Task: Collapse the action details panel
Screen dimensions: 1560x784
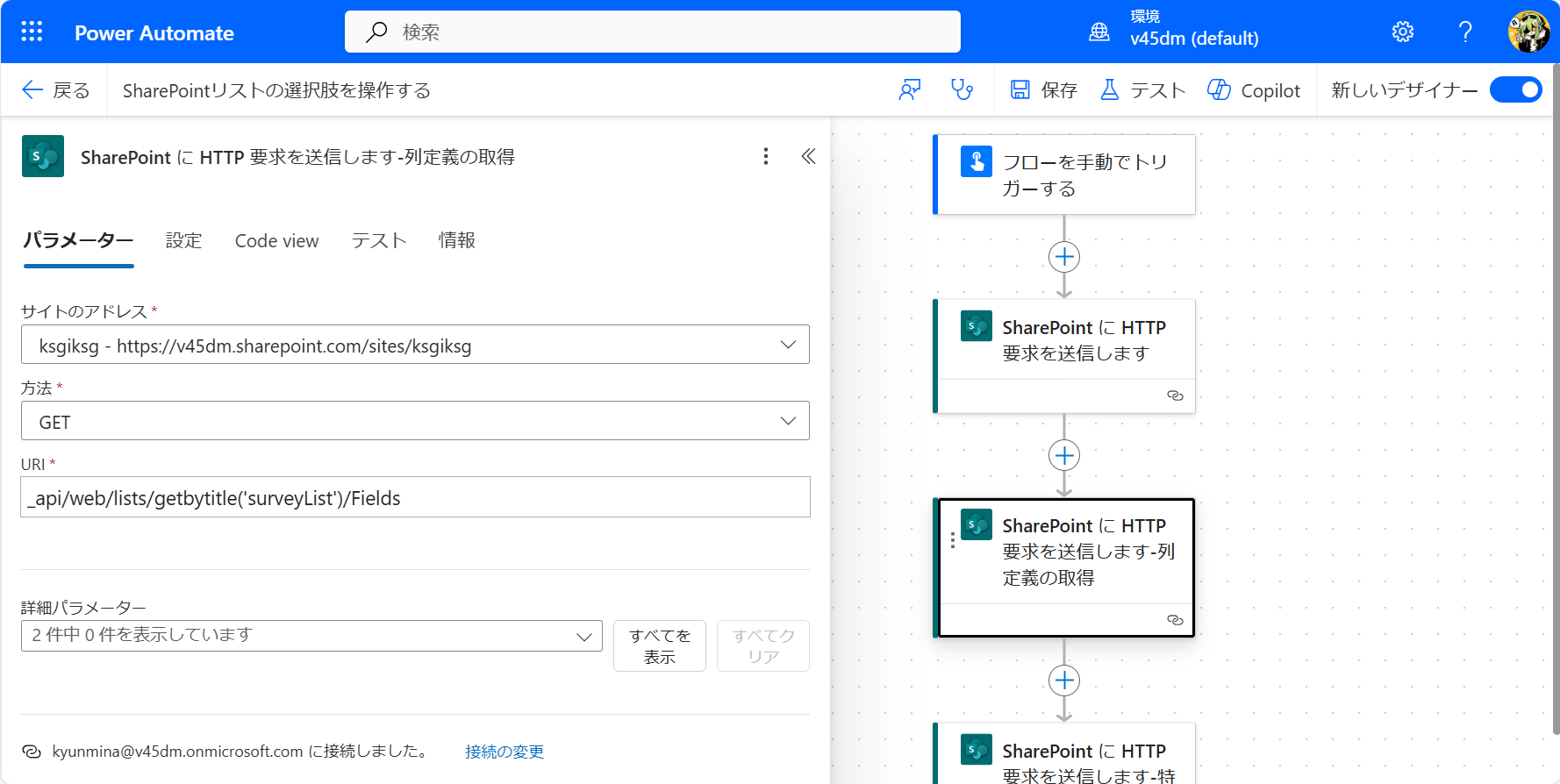Action: [808, 156]
